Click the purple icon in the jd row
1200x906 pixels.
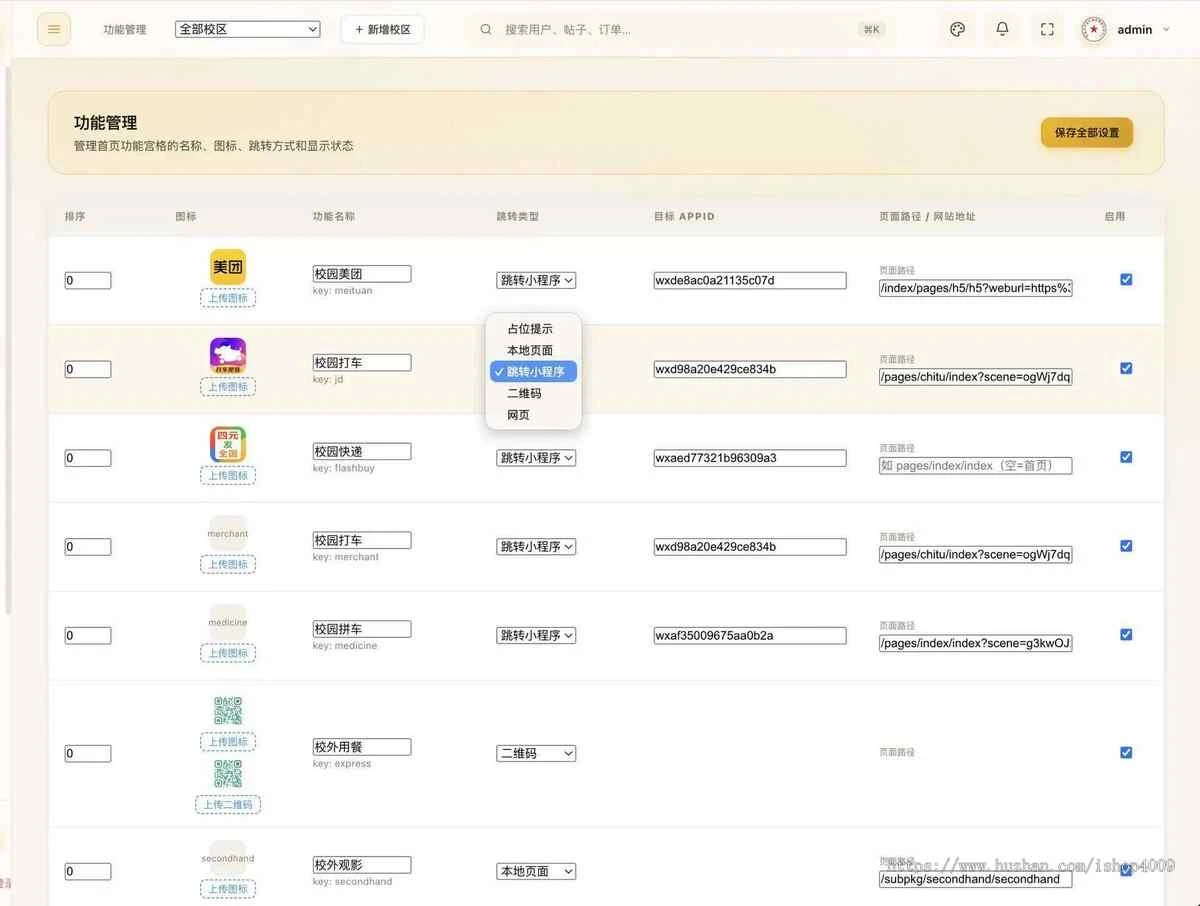(x=228, y=356)
